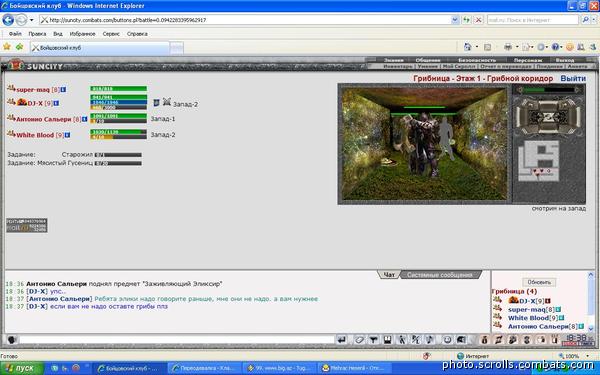The height and width of the screenshot is (375, 600).
Task: Open the Общение game menu
Action: [428, 60]
